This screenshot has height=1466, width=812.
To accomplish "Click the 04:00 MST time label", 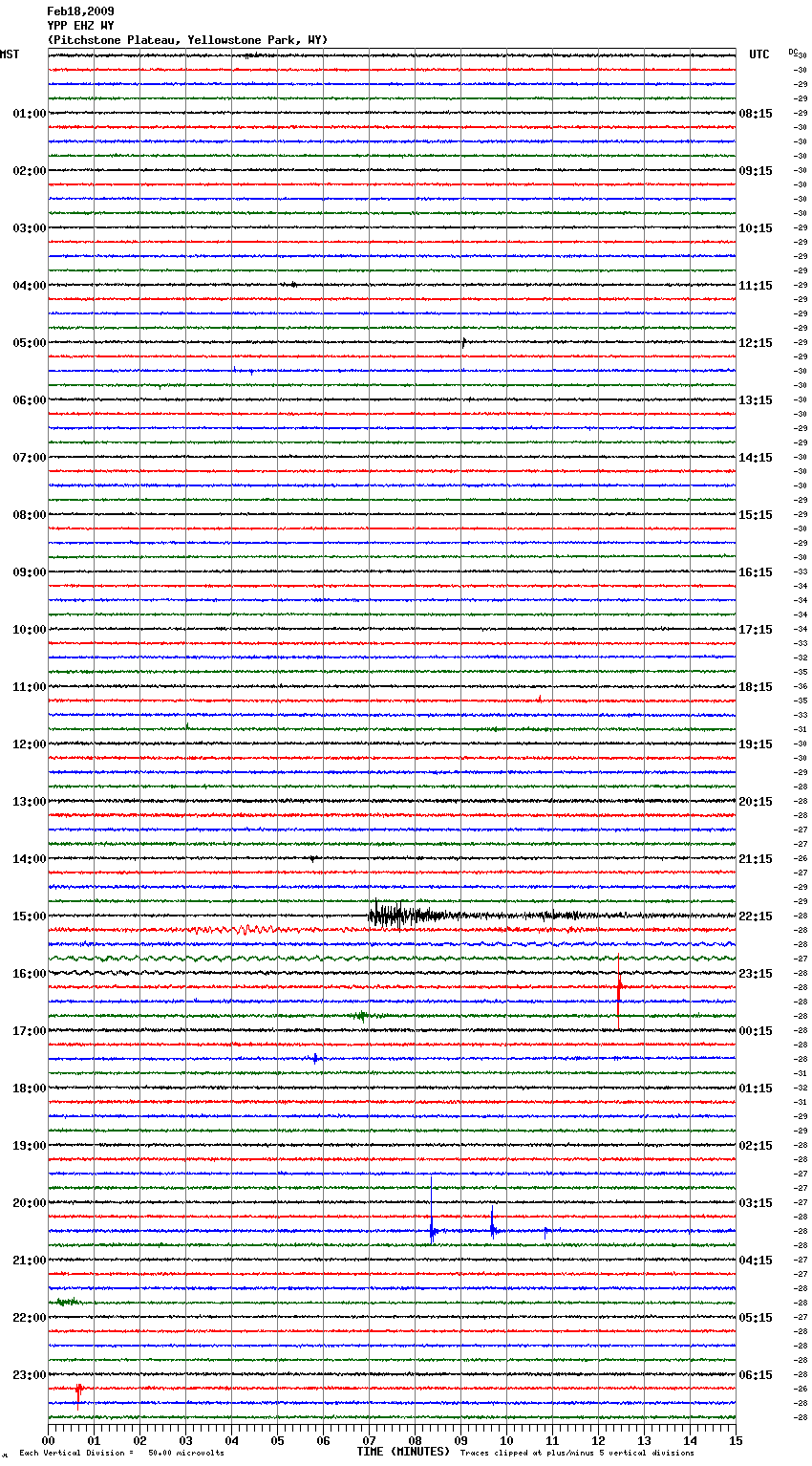I will pyautogui.click(x=29, y=286).
